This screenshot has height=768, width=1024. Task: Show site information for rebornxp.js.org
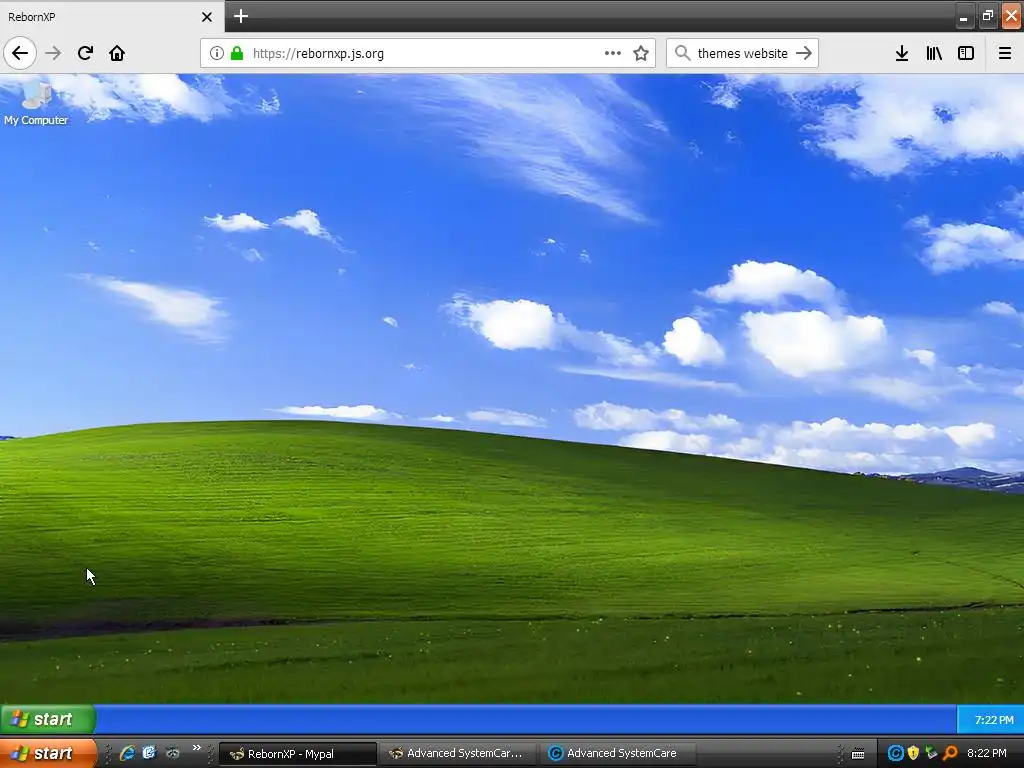click(216, 53)
